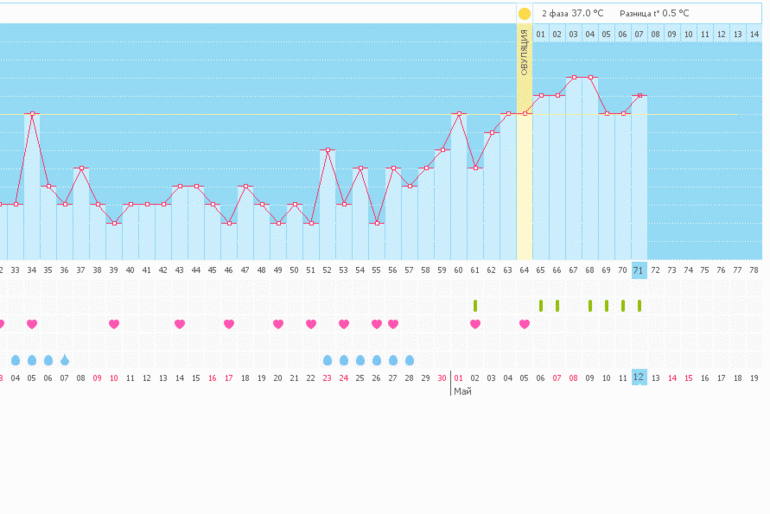This screenshot has width=770, height=514.
Task: Click the '2 фаза 37.0 °C' label
Action: (572, 14)
